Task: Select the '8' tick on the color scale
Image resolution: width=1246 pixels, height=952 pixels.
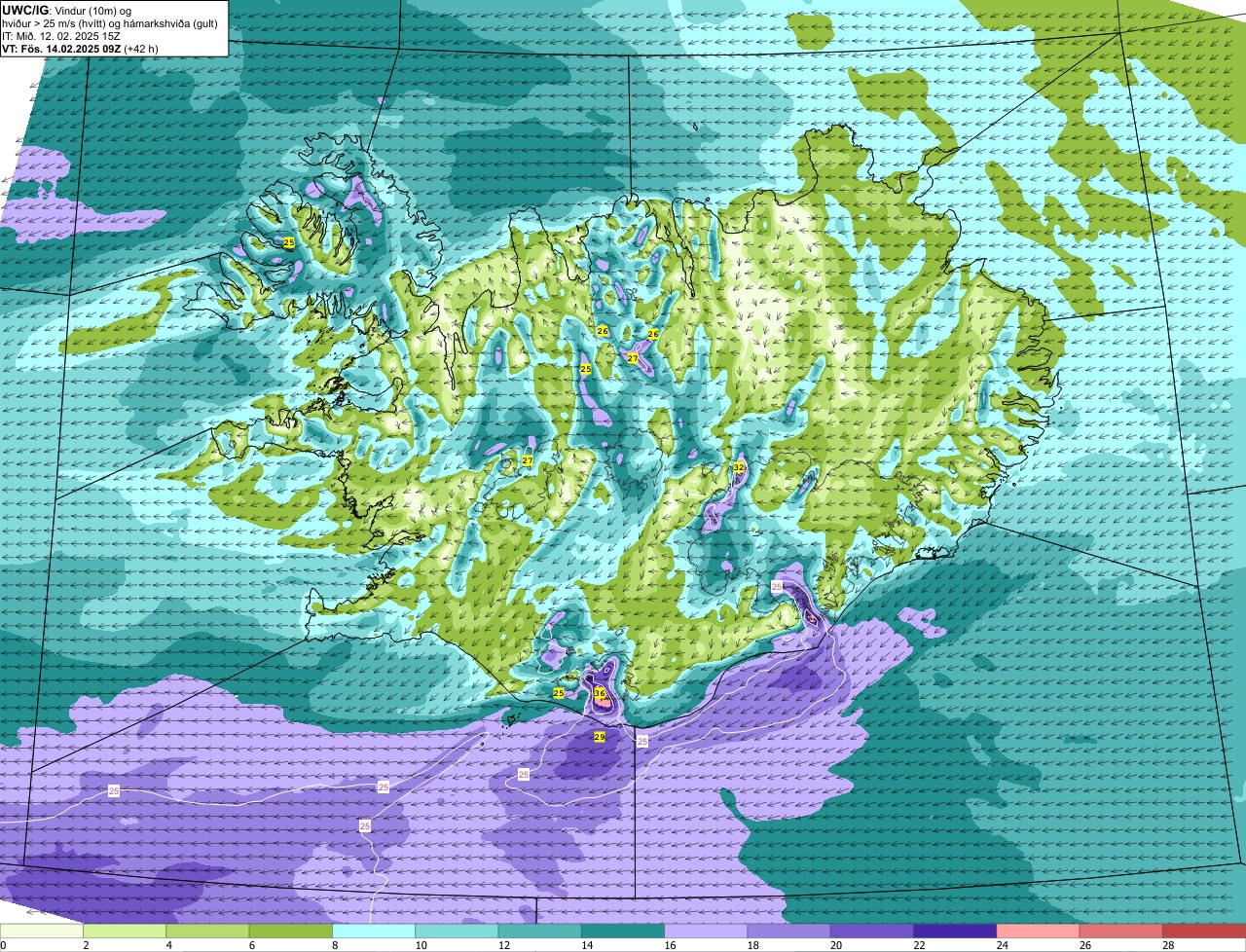Action: pyautogui.click(x=335, y=945)
